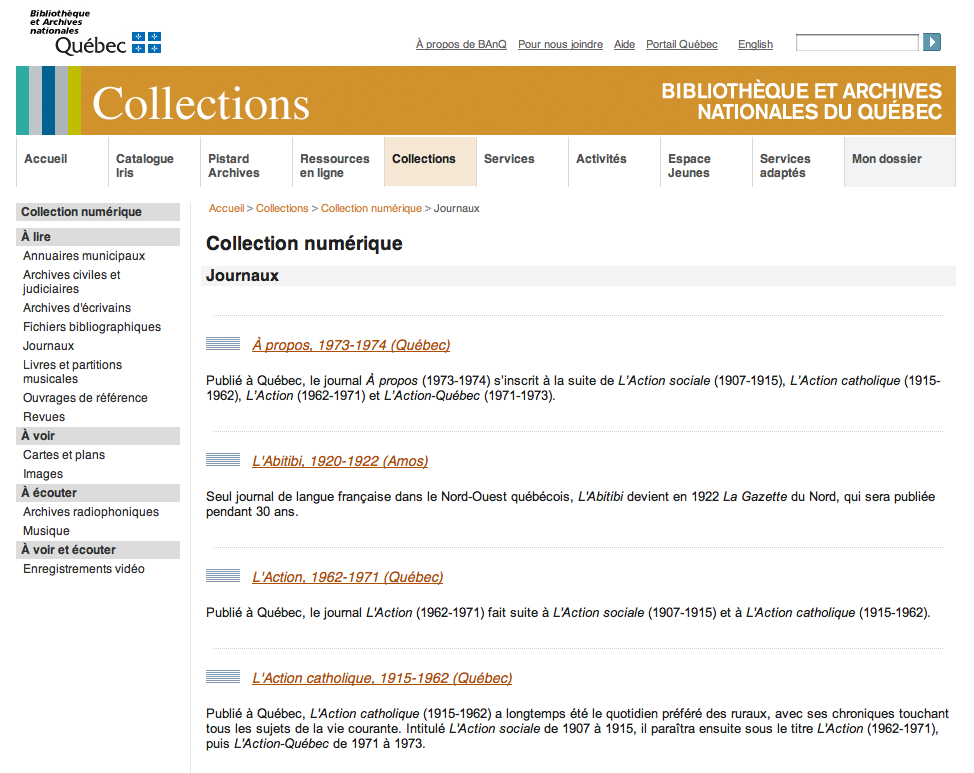Open Livres et partitions musicales in sidebar
The width and height of the screenshot is (974, 773).
click(x=72, y=372)
